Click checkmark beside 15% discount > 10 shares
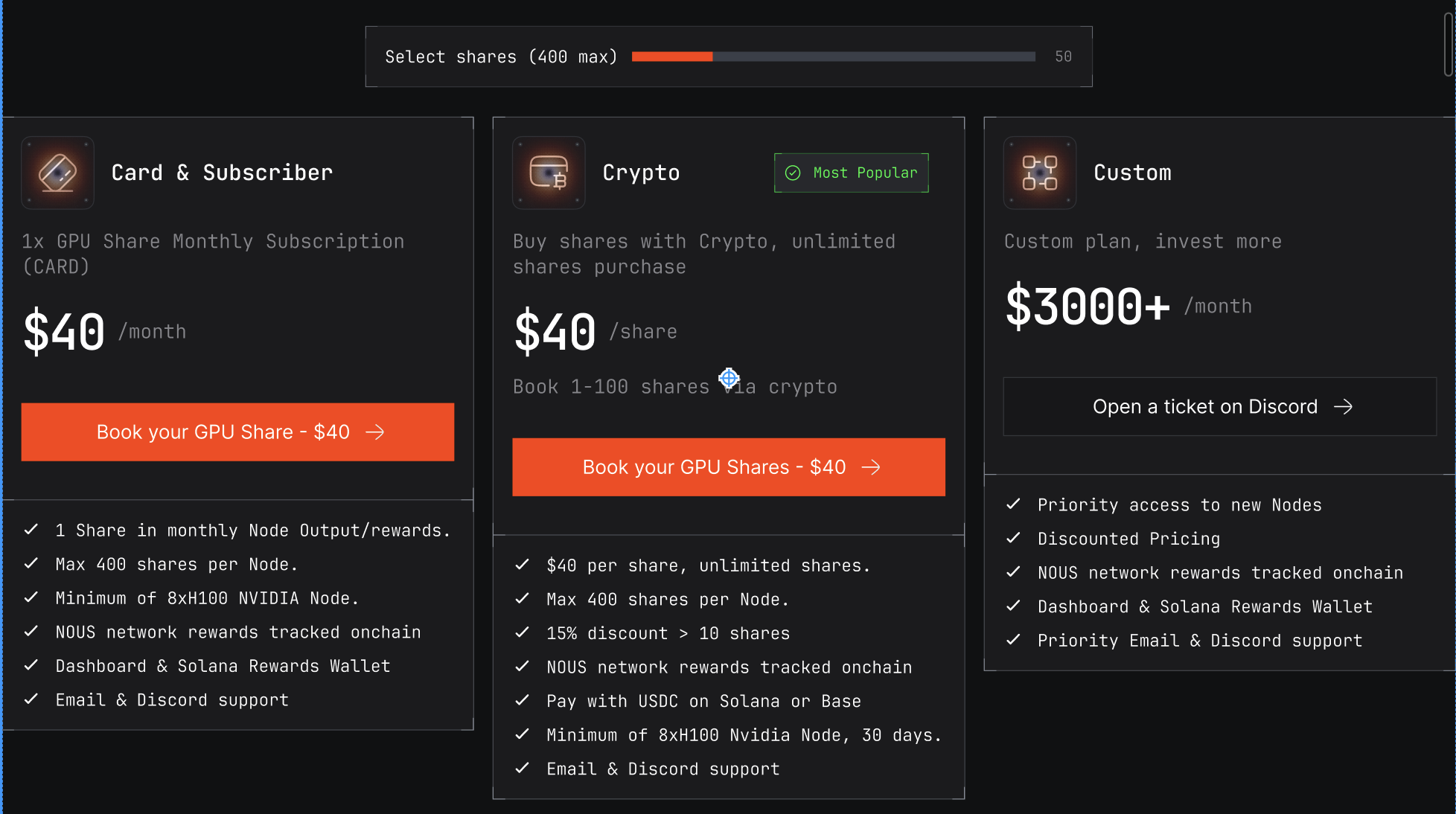Image resolution: width=1456 pixels, height=814 pixels. pyautogui.click(x=522, y=633)
